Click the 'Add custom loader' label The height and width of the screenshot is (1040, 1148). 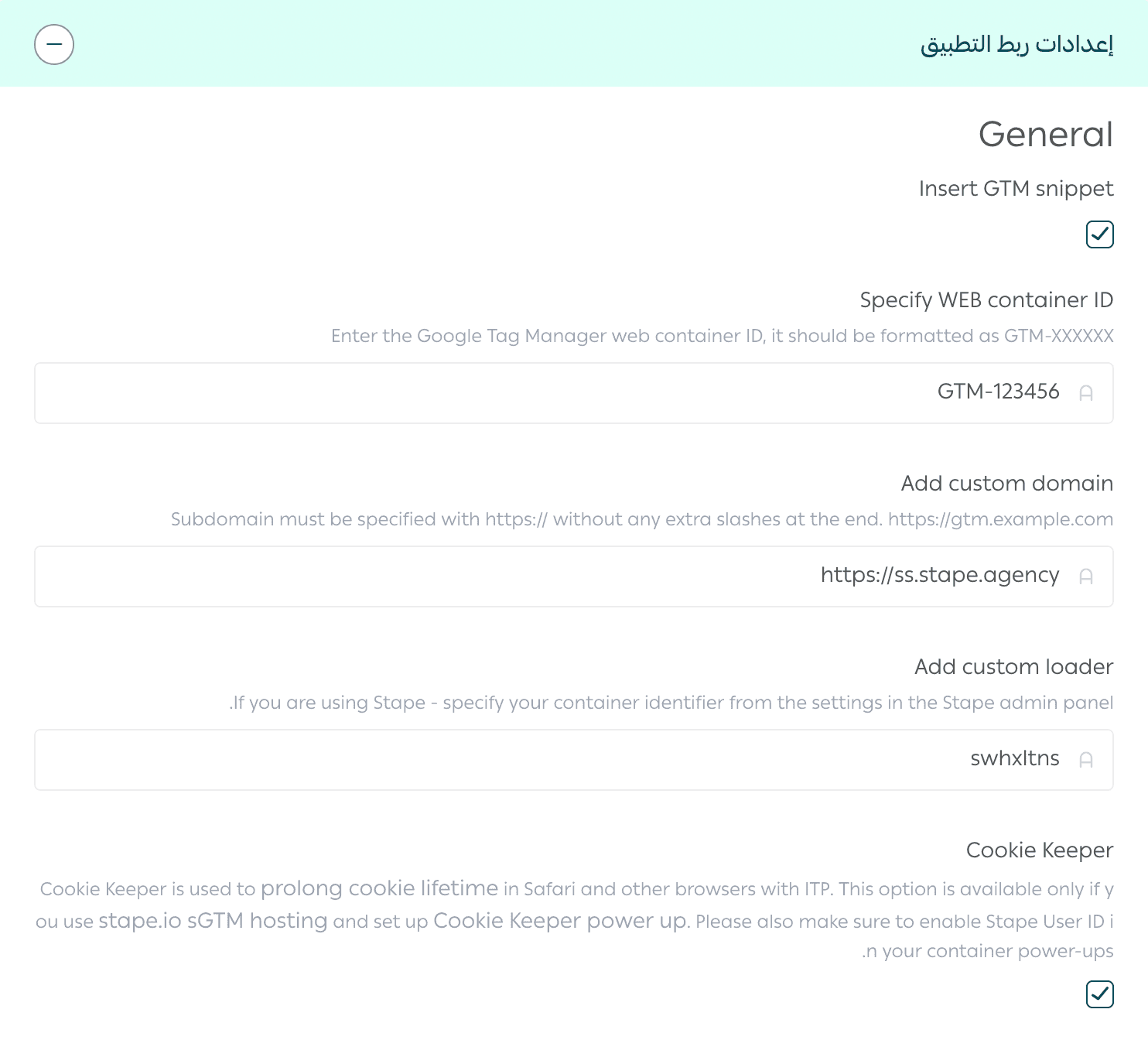pos(1014,666)
